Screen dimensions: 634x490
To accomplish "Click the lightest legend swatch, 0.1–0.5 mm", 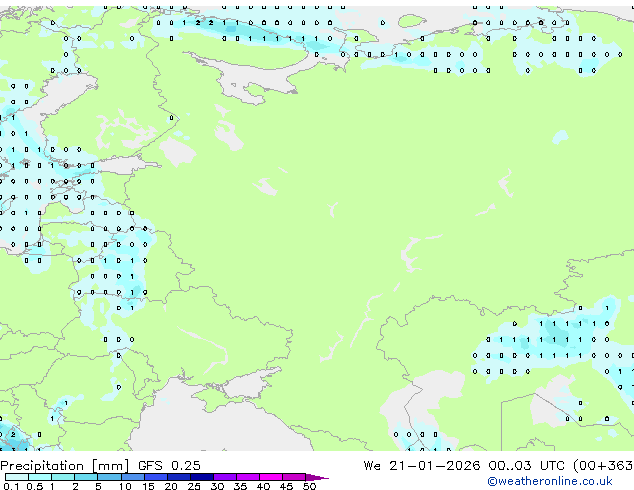I will 17,477.
